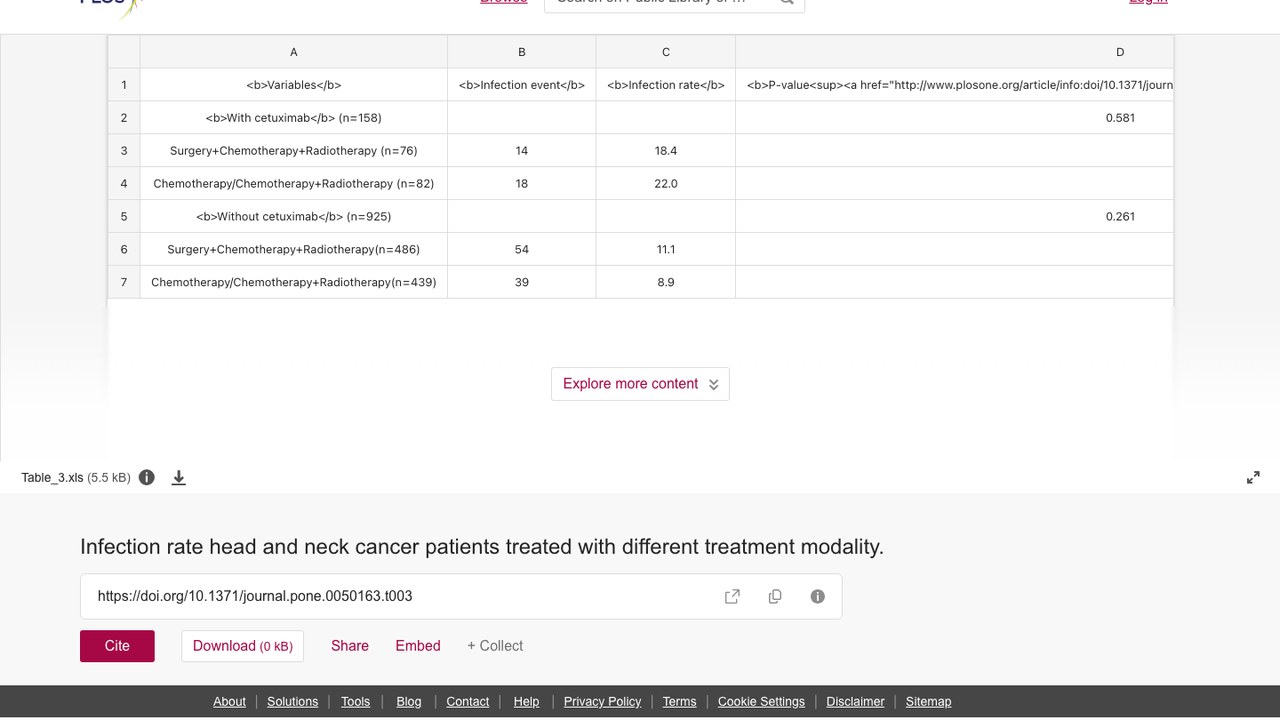The width and height of the screenshot is (1280, 720).
Task: Click the P-value cell 0.261
Action: 954,217
